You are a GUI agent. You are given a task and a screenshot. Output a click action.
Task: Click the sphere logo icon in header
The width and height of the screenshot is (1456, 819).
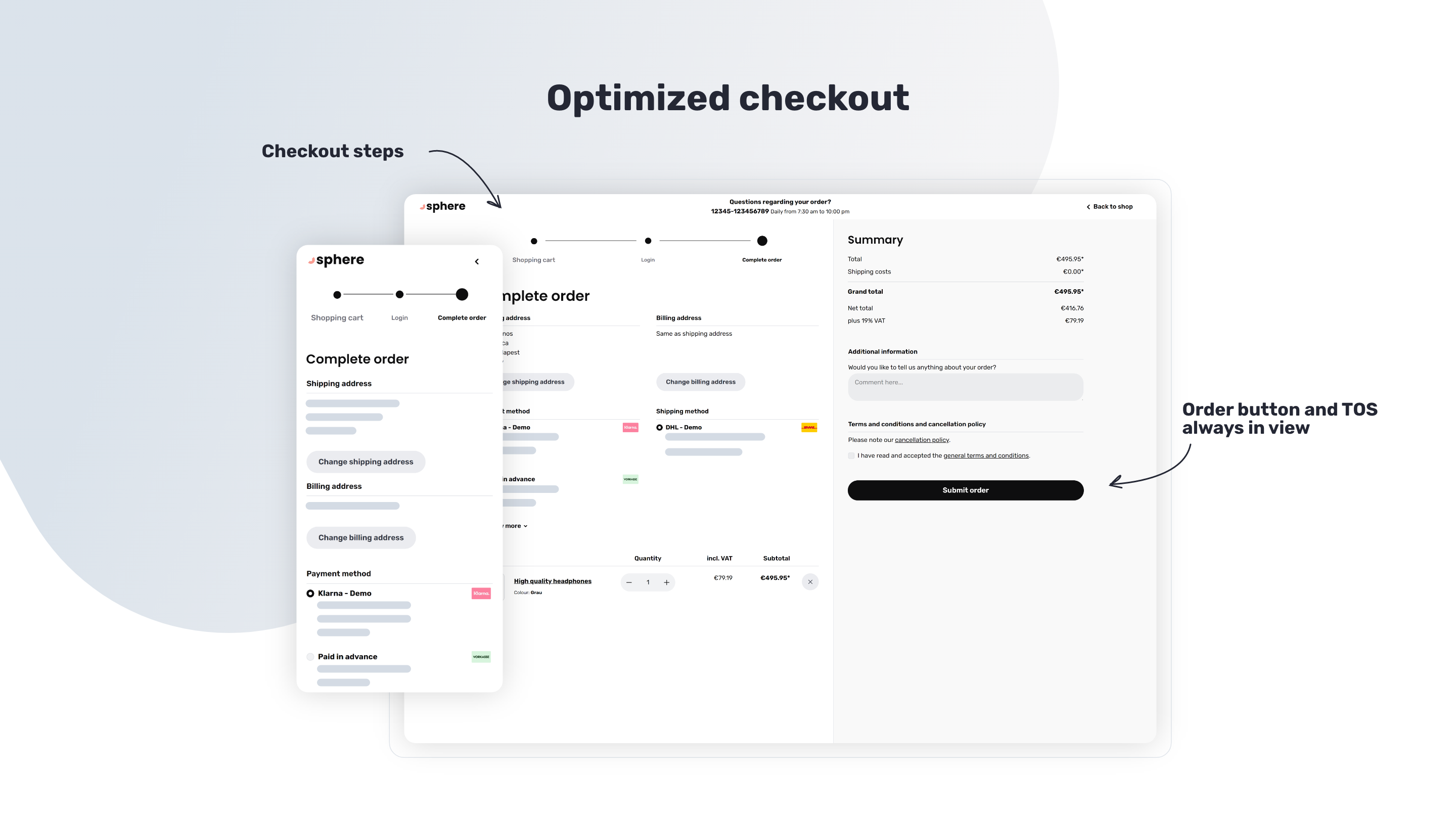coord(421,206)
